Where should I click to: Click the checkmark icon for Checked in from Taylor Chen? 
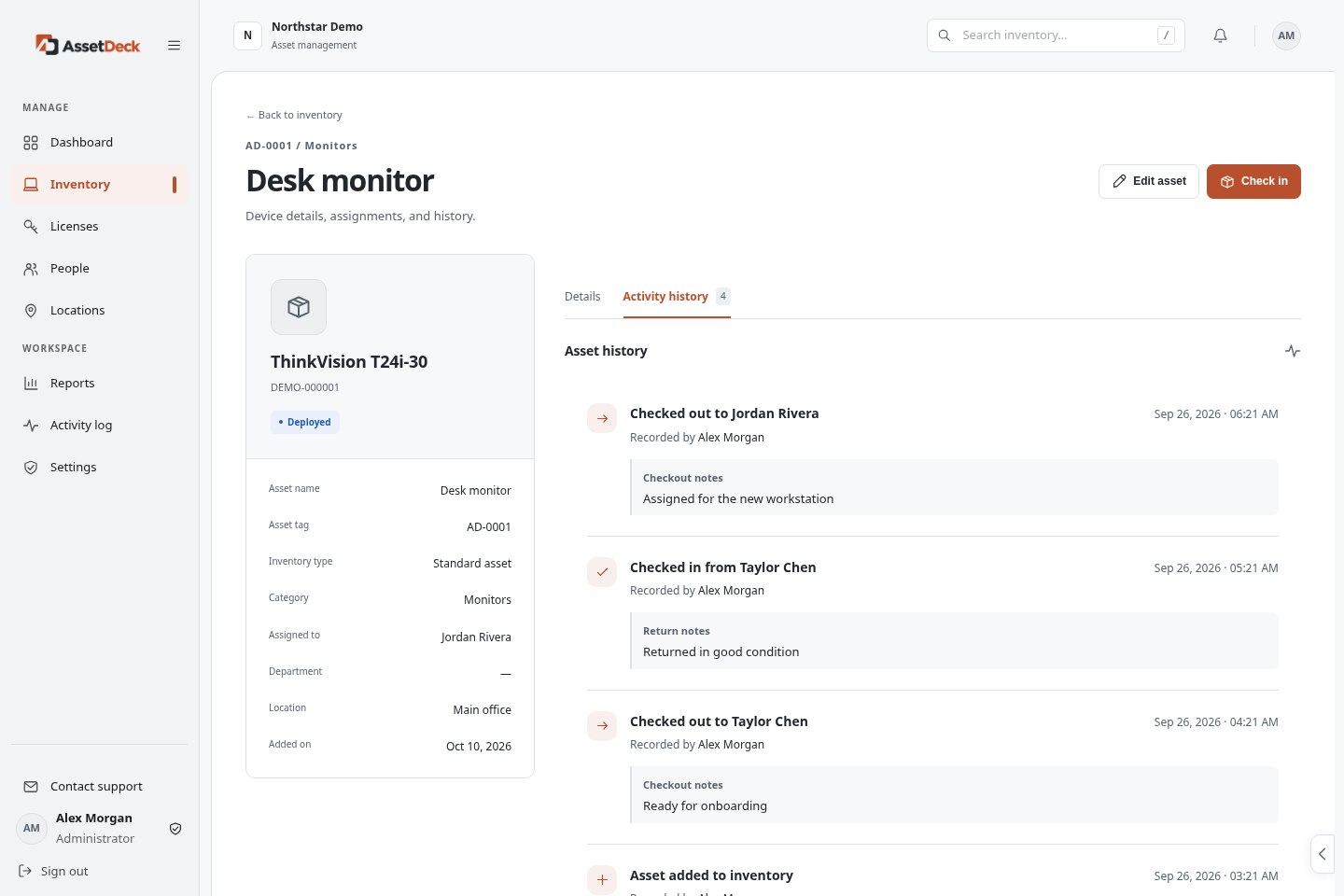pyautogui.click(x=602, y=572)
